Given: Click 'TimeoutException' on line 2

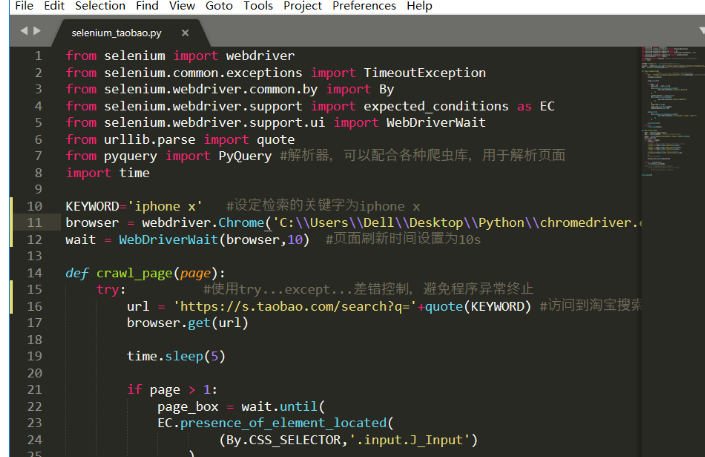Looking at the screenshot, I should click(424, 72).
